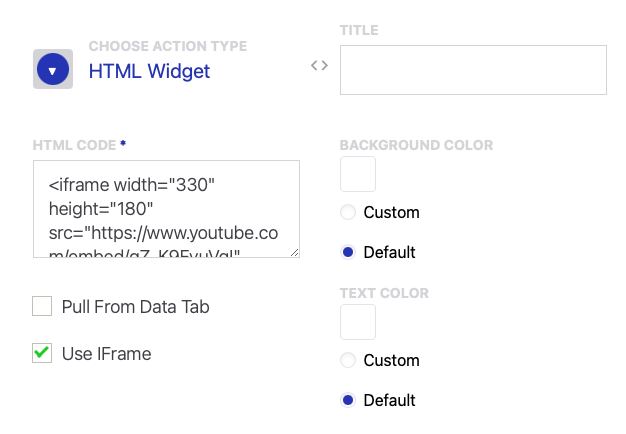This screenshot has height=434, width=626.
Task: Open the action type dropdown arrow icon
Action: point(53,70)
